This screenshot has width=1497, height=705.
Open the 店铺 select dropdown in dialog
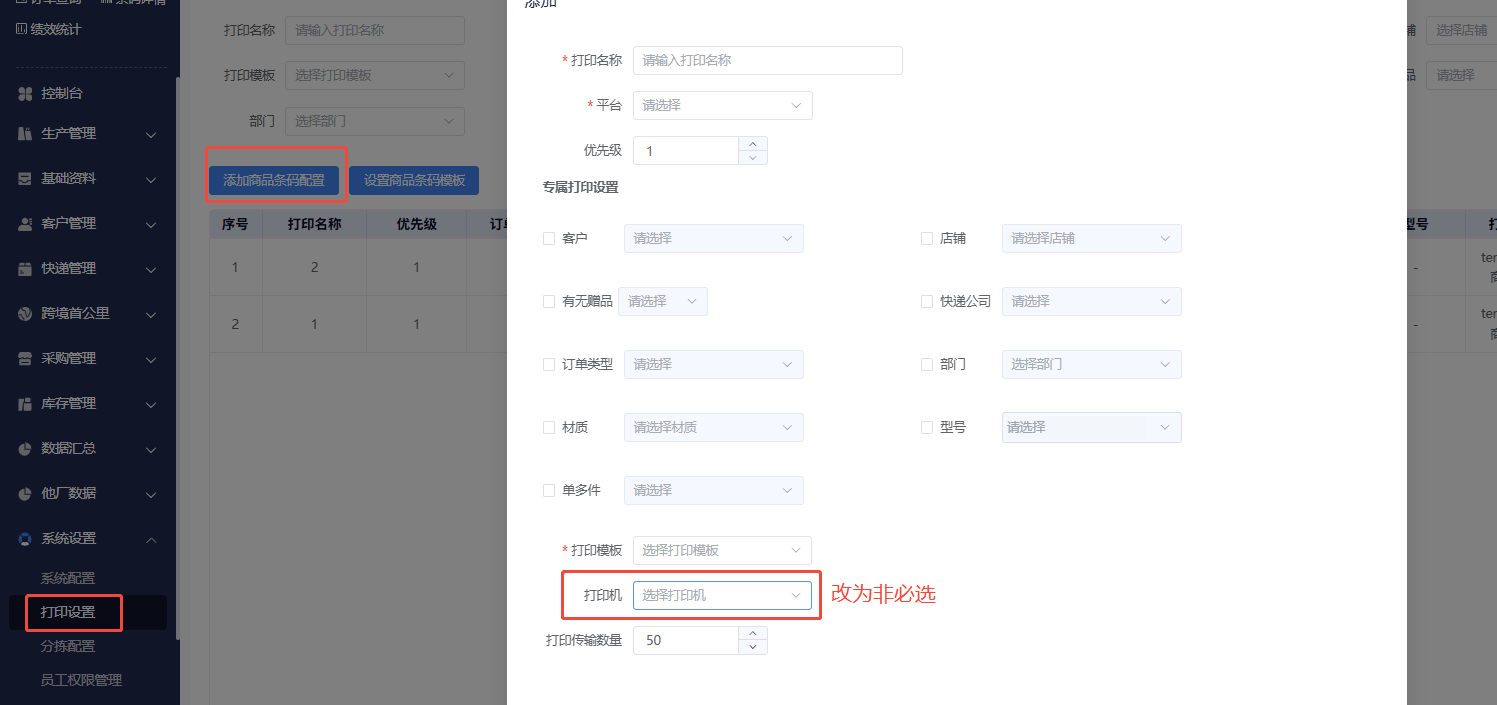1092,238
